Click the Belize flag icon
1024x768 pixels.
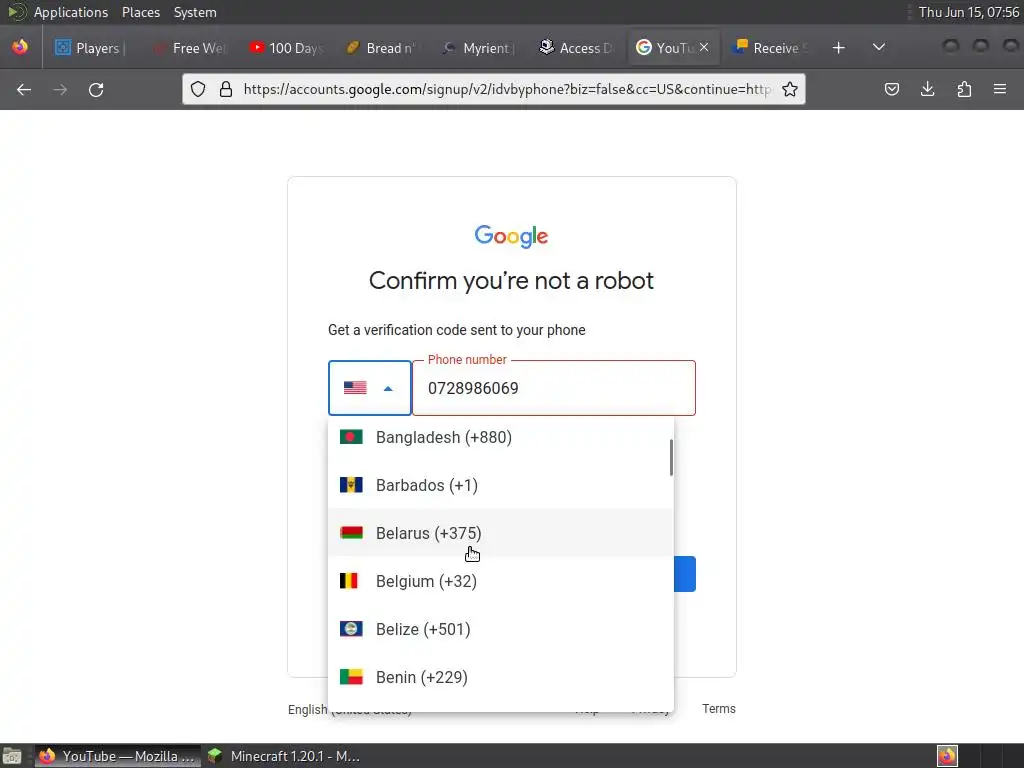351,629
